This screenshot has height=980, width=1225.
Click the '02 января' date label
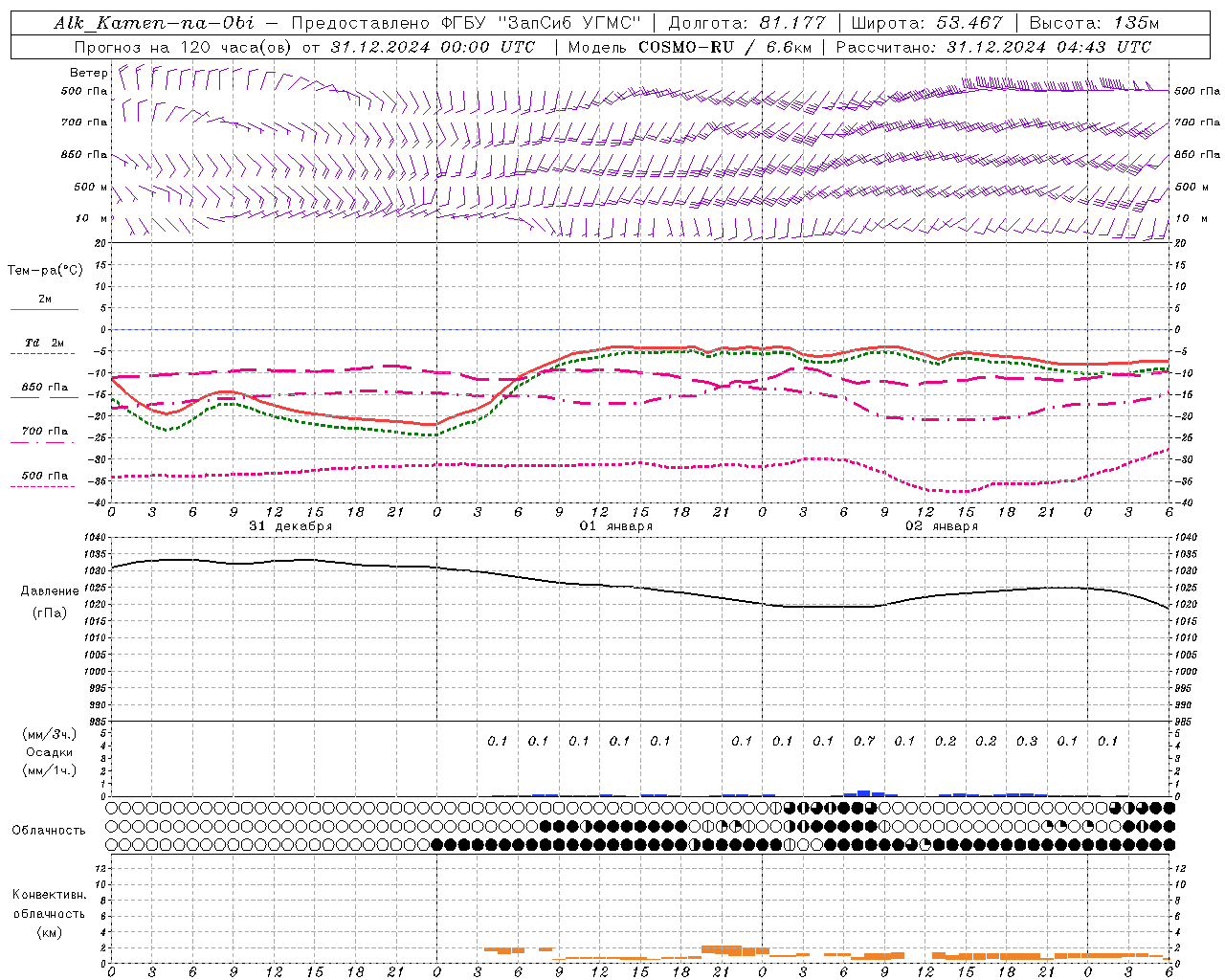(x=942, y=526)
